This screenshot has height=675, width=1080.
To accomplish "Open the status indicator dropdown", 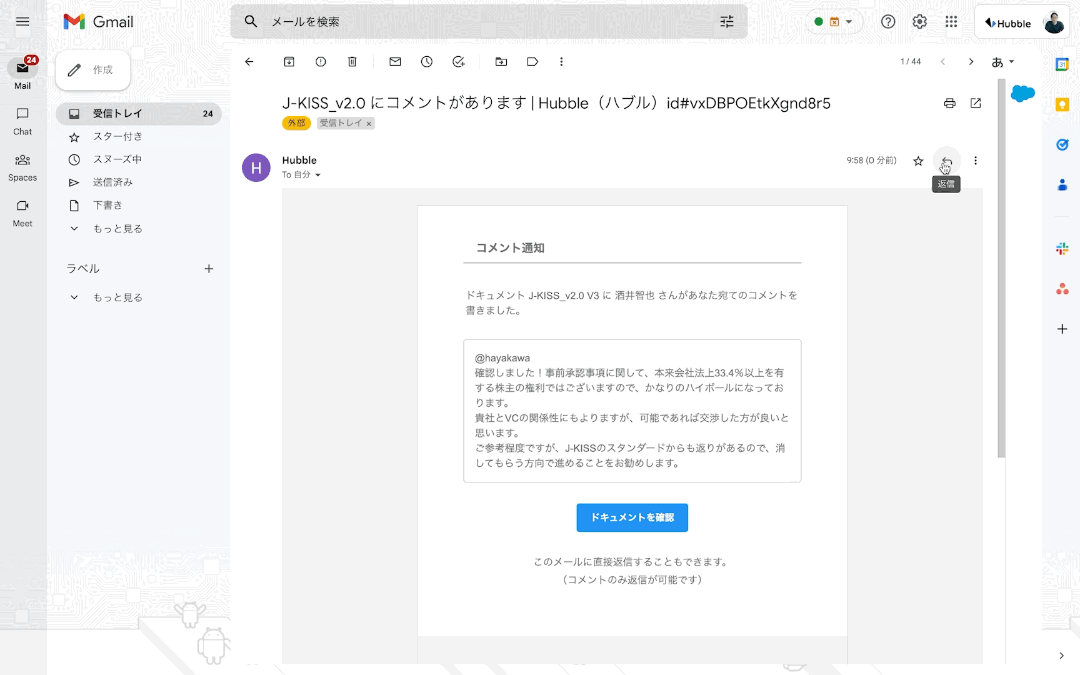I will coord(833,22).
